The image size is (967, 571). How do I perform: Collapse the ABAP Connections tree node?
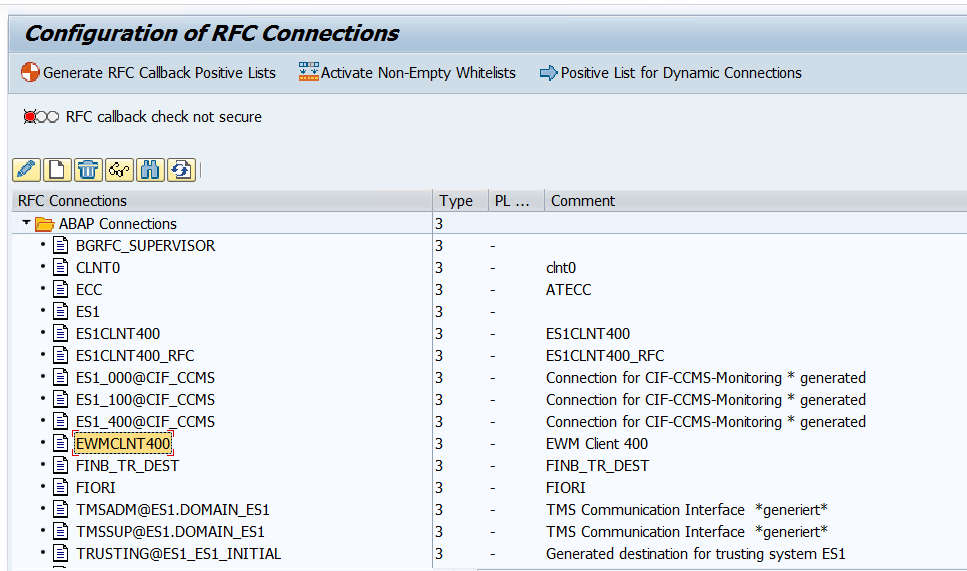pos(26,223)
